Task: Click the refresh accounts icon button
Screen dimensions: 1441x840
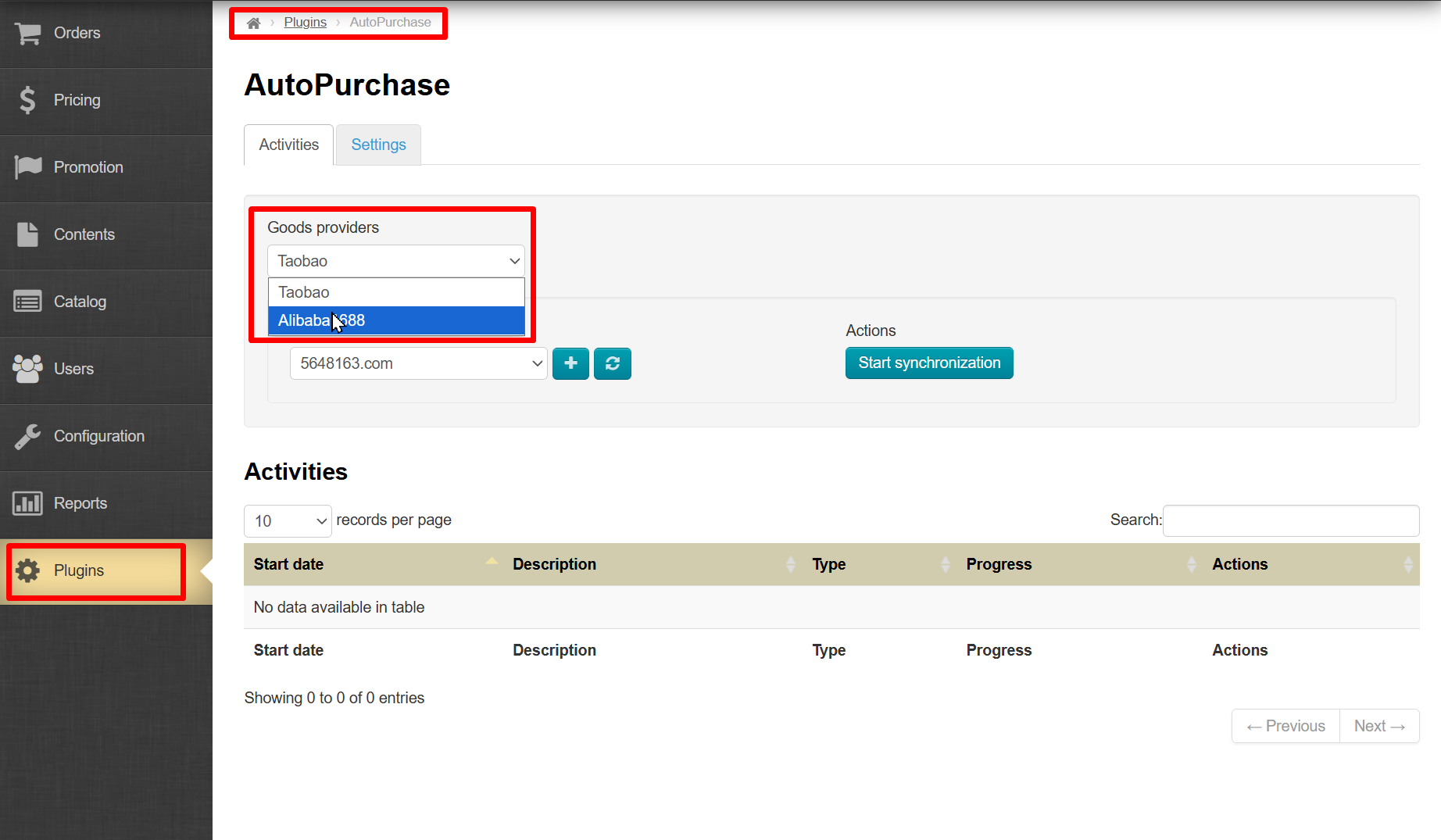Action: (x=612, y=363)
